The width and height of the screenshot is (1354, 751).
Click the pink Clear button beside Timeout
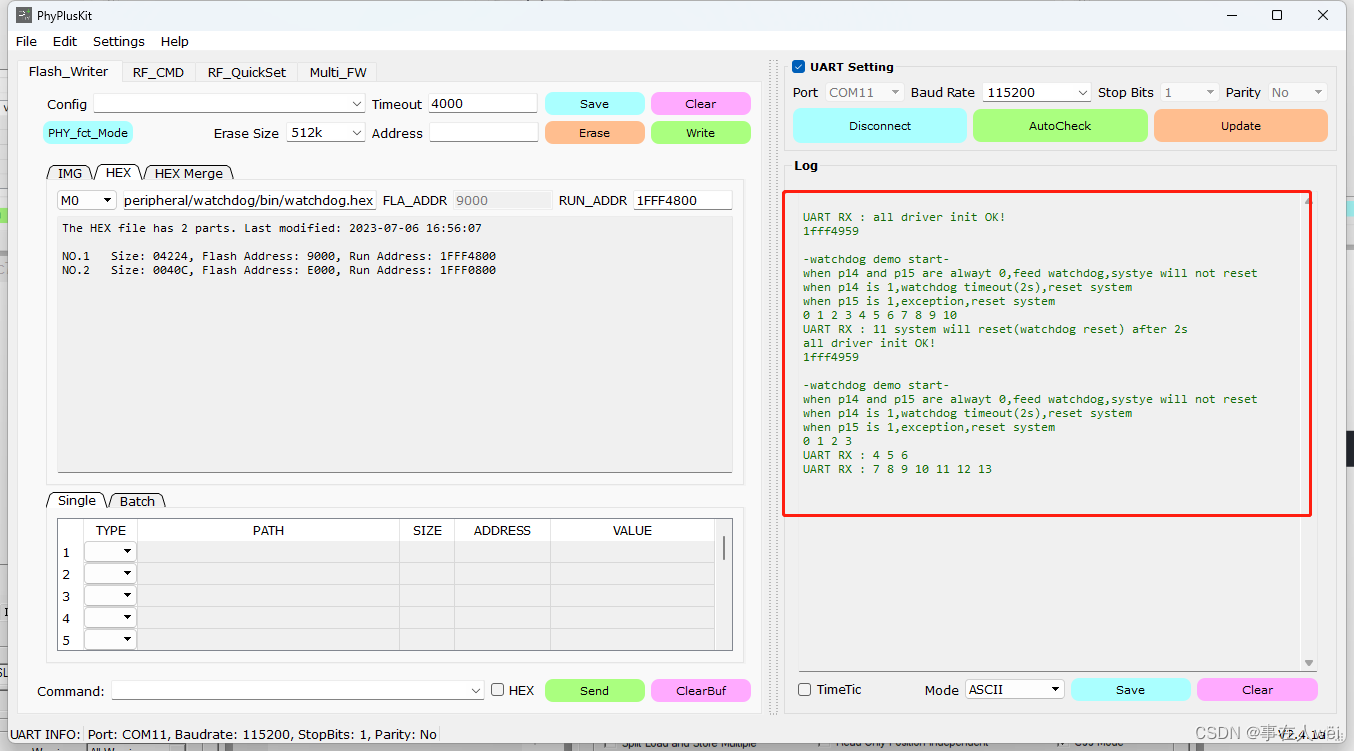point(700,104)
